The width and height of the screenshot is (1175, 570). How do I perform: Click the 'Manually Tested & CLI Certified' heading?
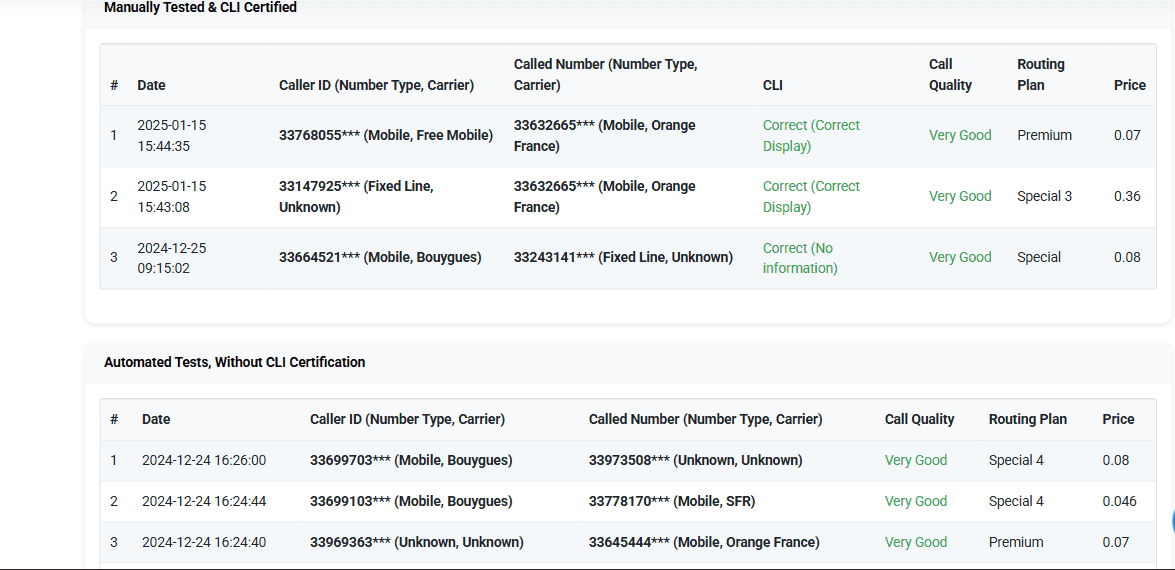click(x=200, y=8)
